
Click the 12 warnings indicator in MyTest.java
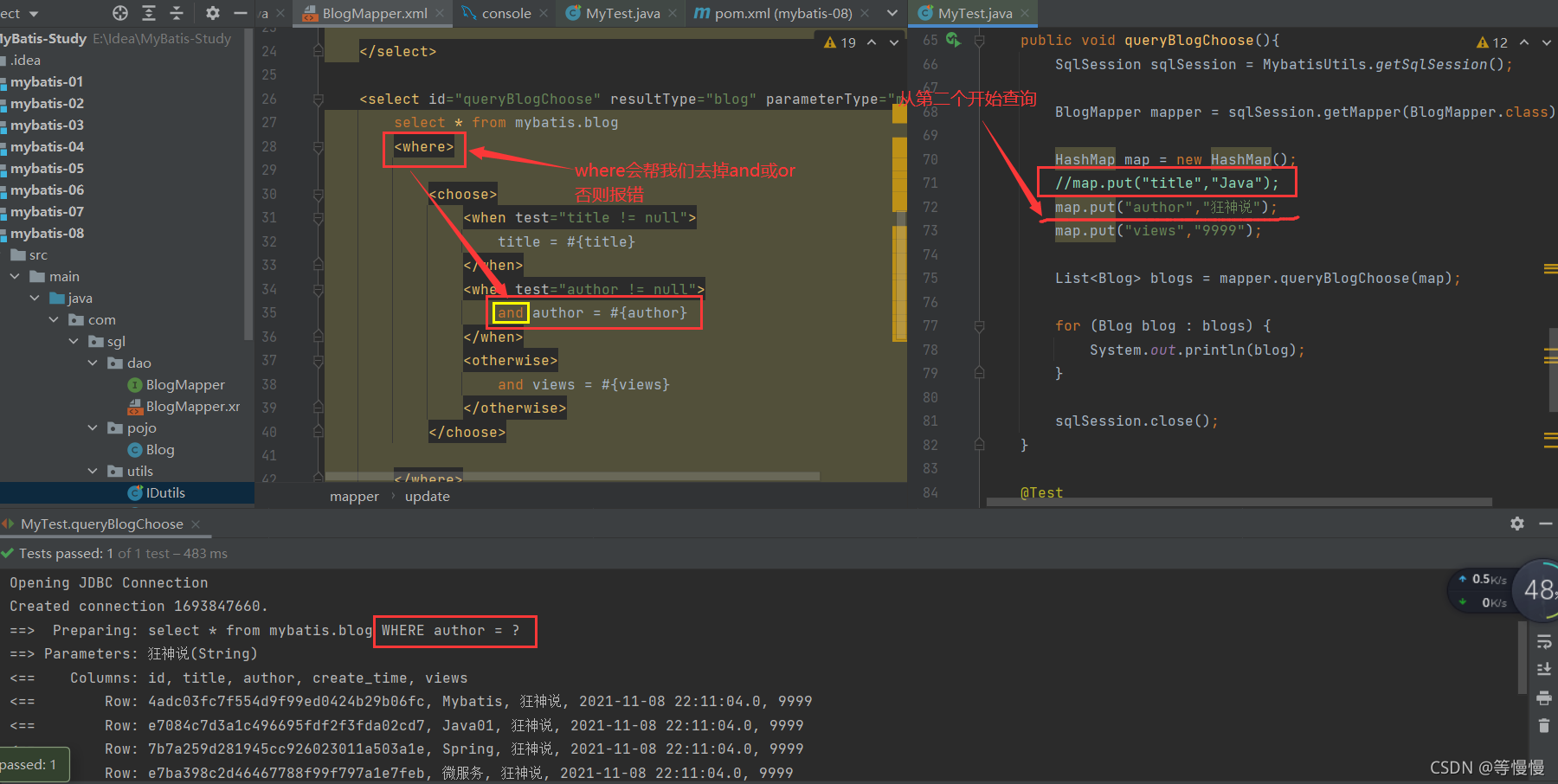point(1492,42)
